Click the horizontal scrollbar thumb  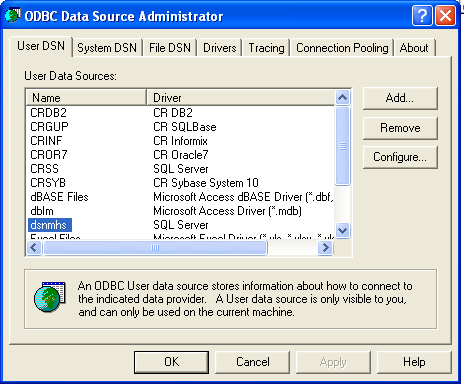click(155, 248)
